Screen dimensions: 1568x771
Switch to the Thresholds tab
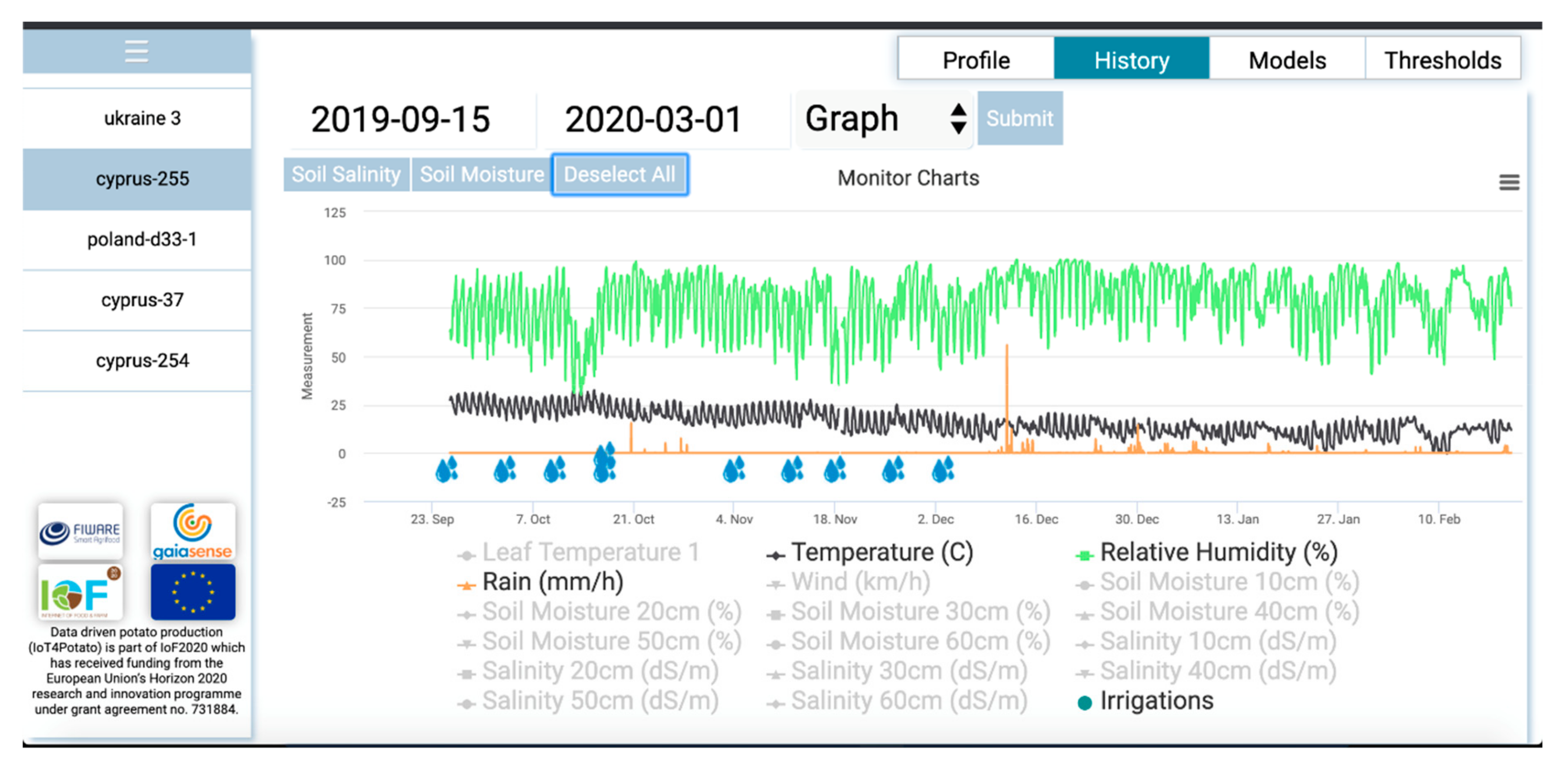pos(1442,60)
